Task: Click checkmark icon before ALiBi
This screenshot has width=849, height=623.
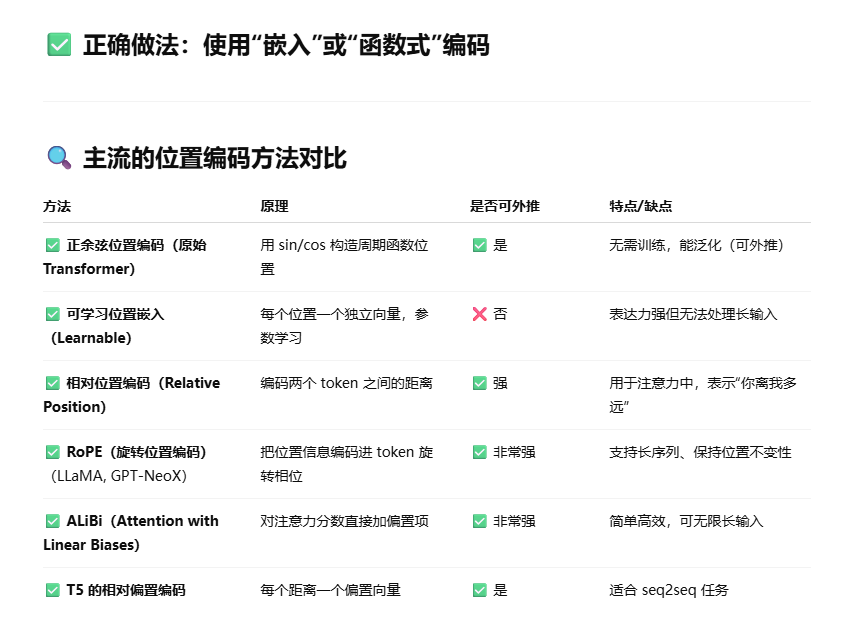Action: click(53, 521)
